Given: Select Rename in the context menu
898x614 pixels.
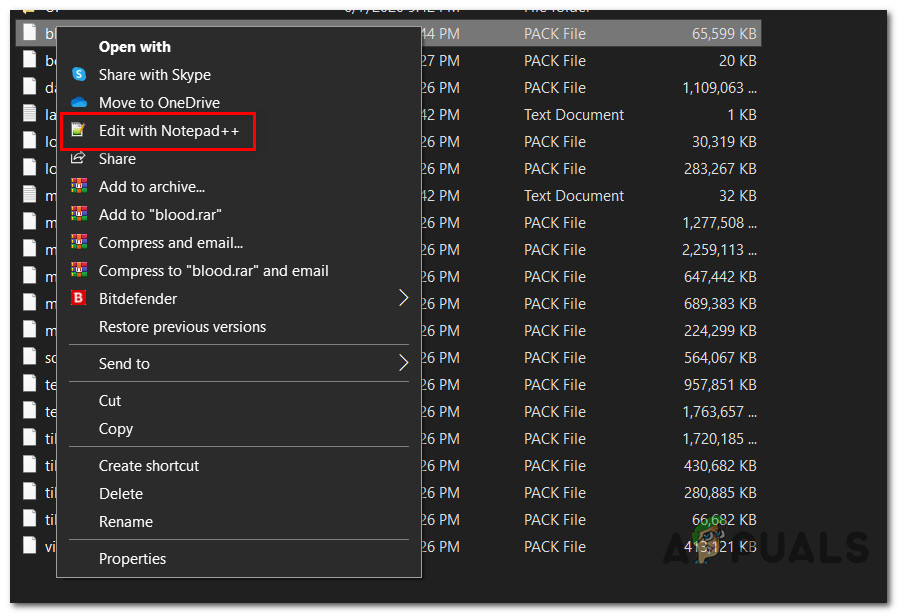Looking at the screenshot, I should (125, 522).
